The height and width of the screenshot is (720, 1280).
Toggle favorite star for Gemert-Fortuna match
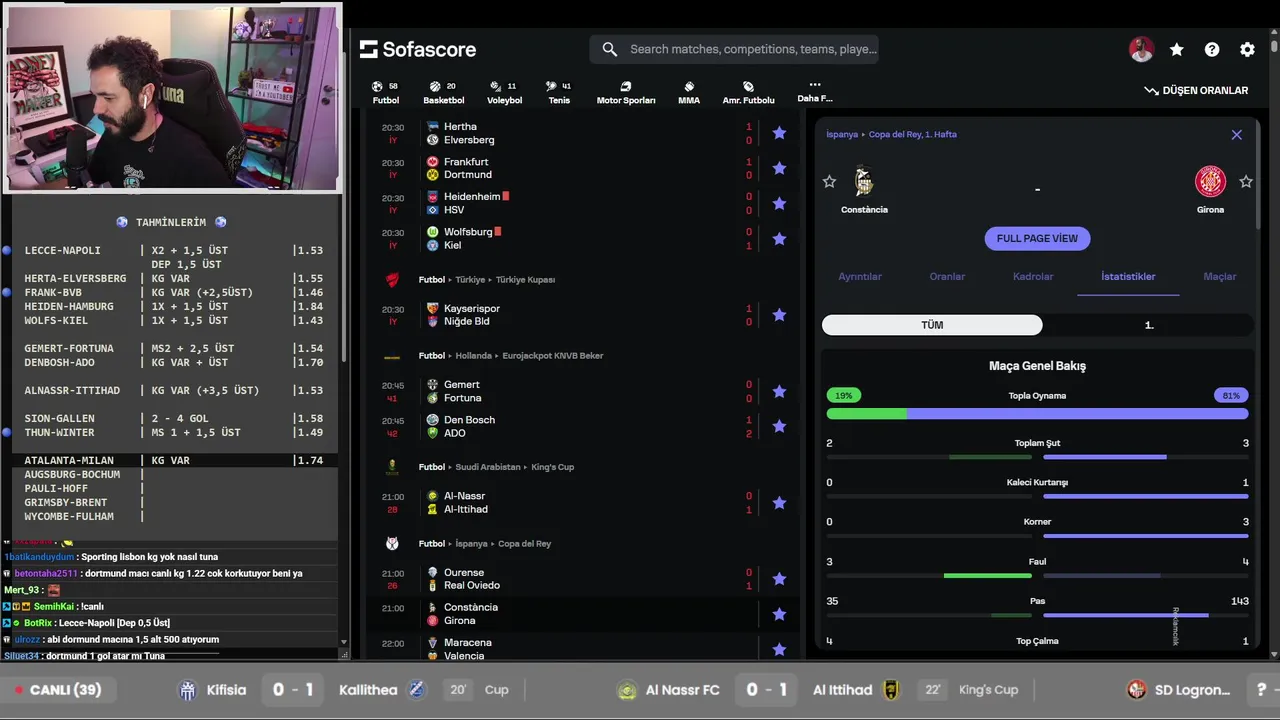(779, 391)
